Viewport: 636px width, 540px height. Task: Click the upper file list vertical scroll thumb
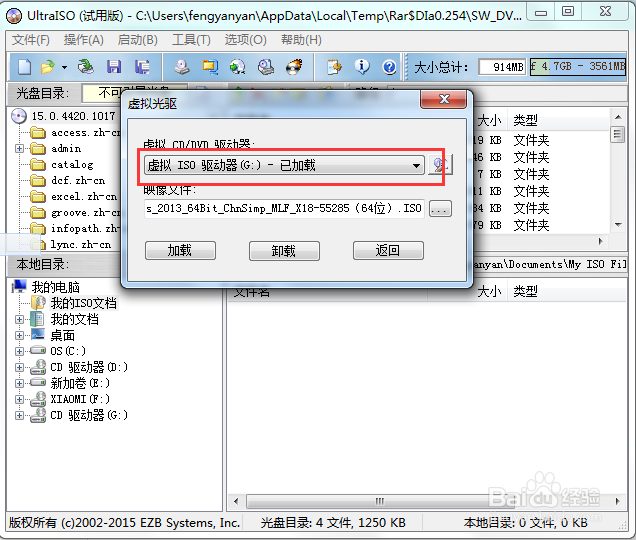click(618, 134)
